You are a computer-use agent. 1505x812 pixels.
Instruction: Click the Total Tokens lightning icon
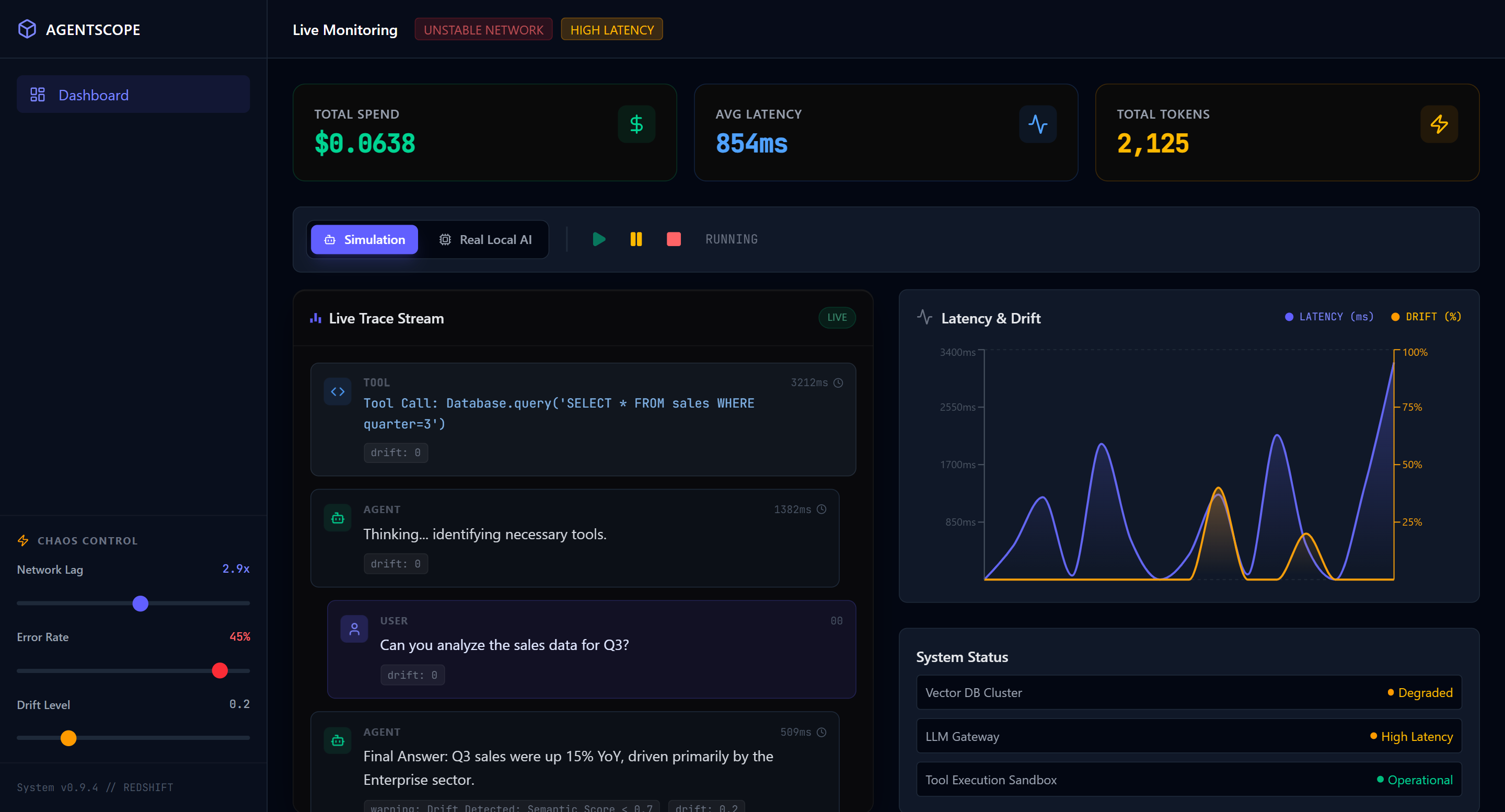pyautogui.click(x=1439, y=124)
